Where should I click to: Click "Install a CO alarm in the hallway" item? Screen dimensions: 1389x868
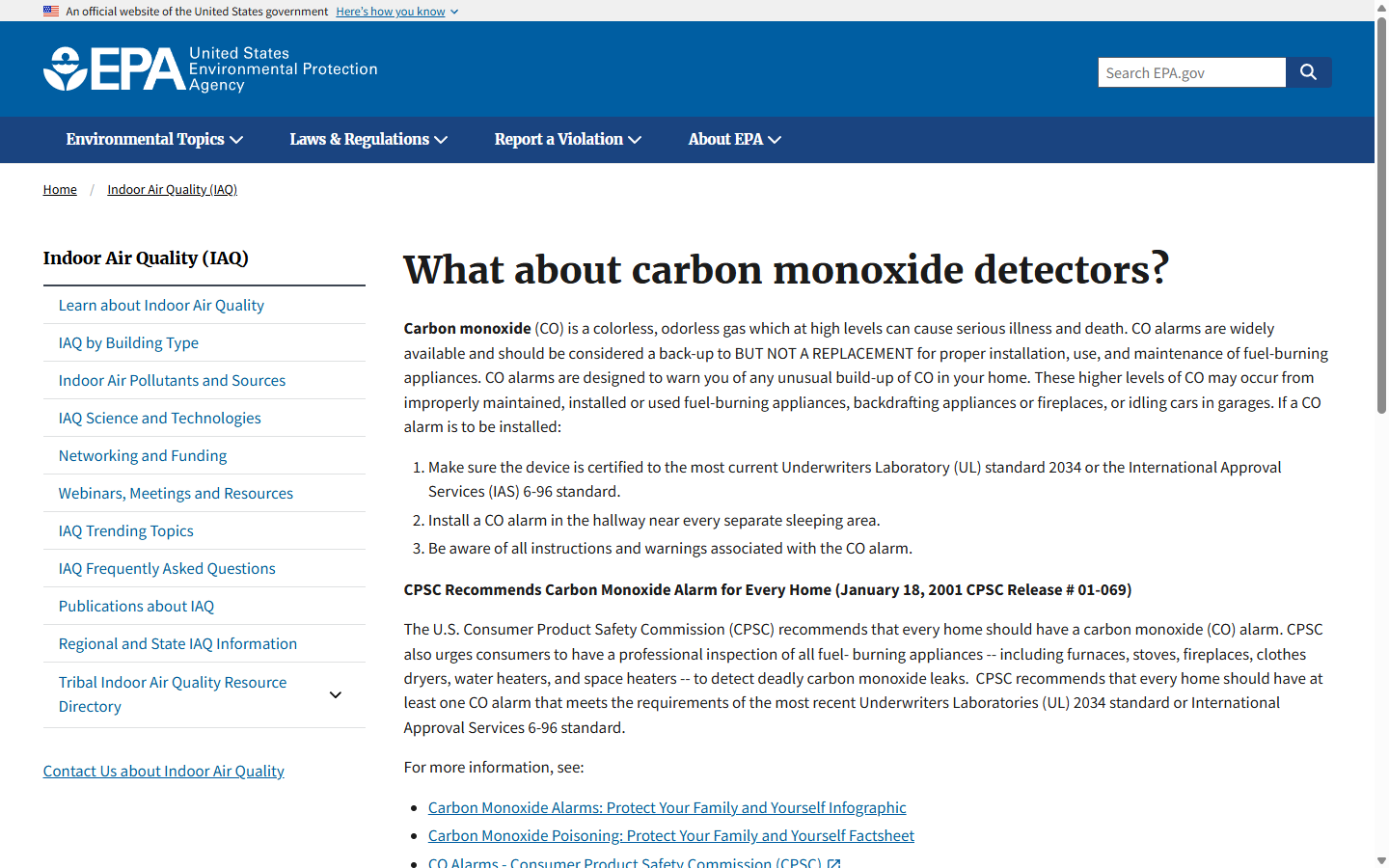coord(654,520)
